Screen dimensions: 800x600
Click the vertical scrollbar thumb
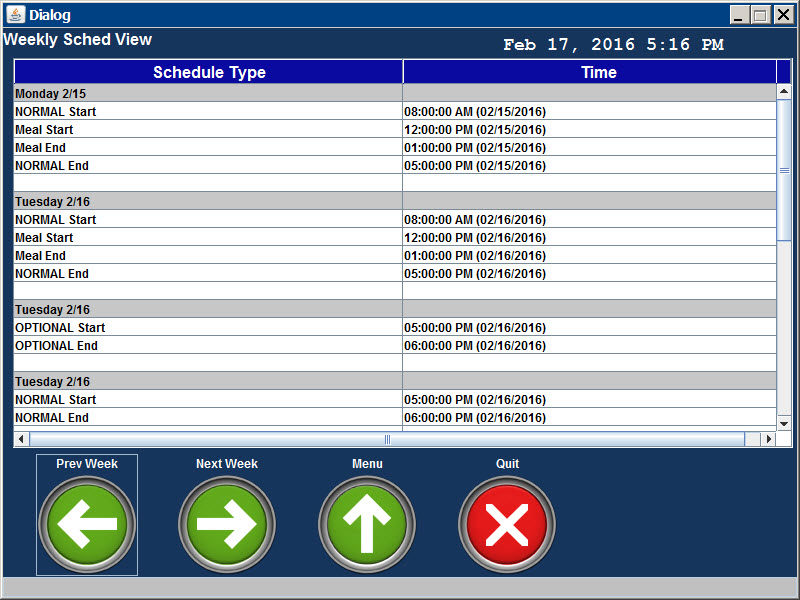click(x=784, y=170)
